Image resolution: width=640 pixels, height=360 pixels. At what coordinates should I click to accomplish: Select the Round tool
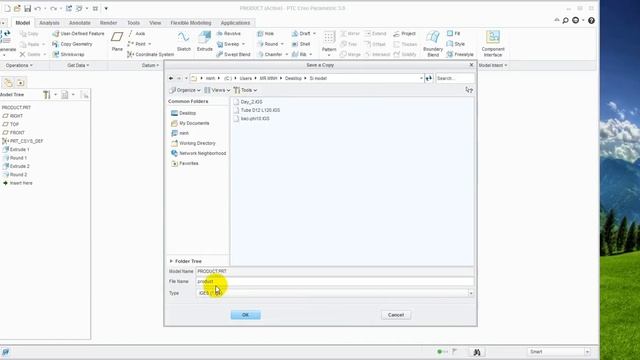point(268,44)
